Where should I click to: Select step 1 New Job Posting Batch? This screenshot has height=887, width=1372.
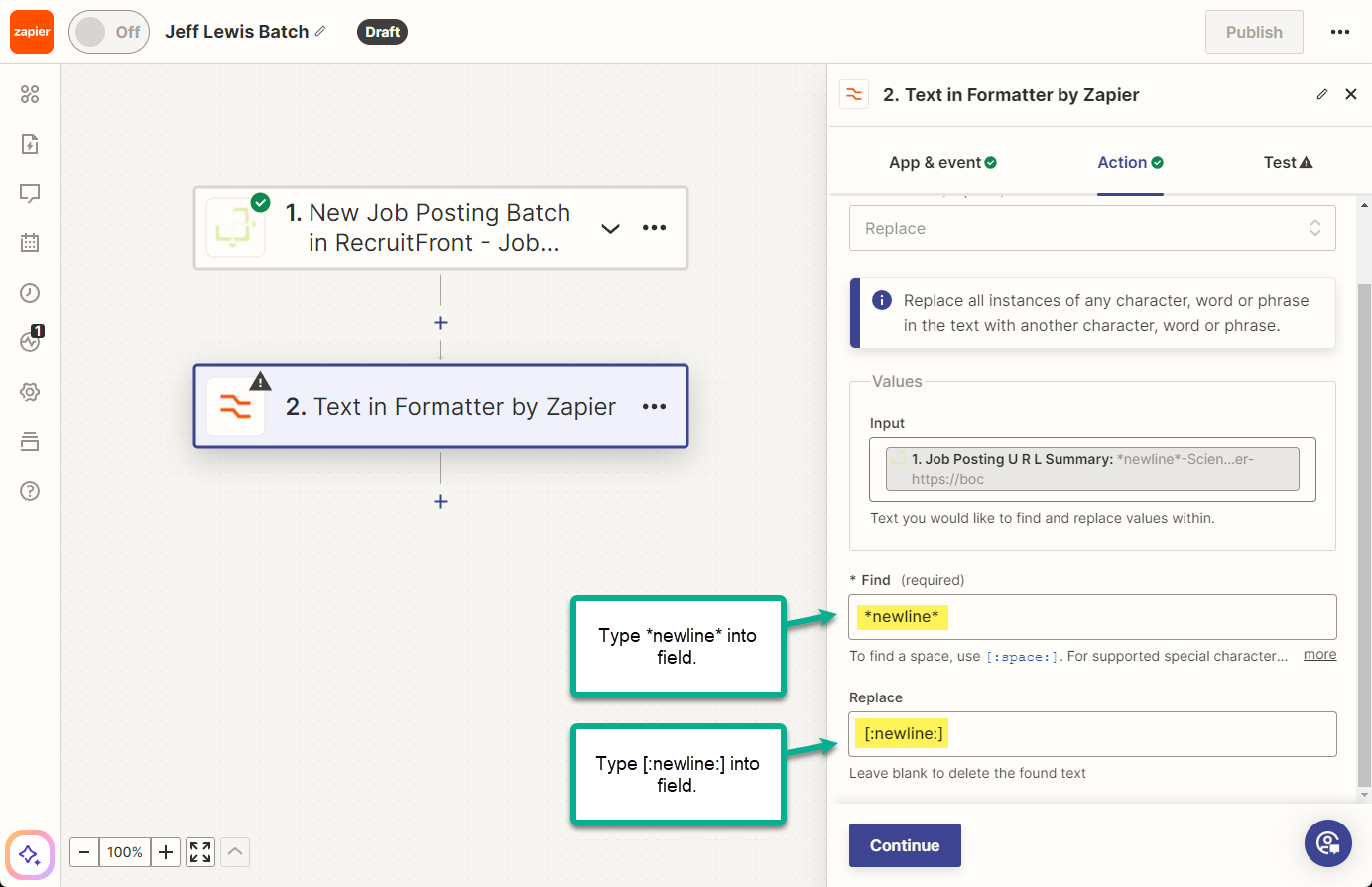[x=440, y=228]
